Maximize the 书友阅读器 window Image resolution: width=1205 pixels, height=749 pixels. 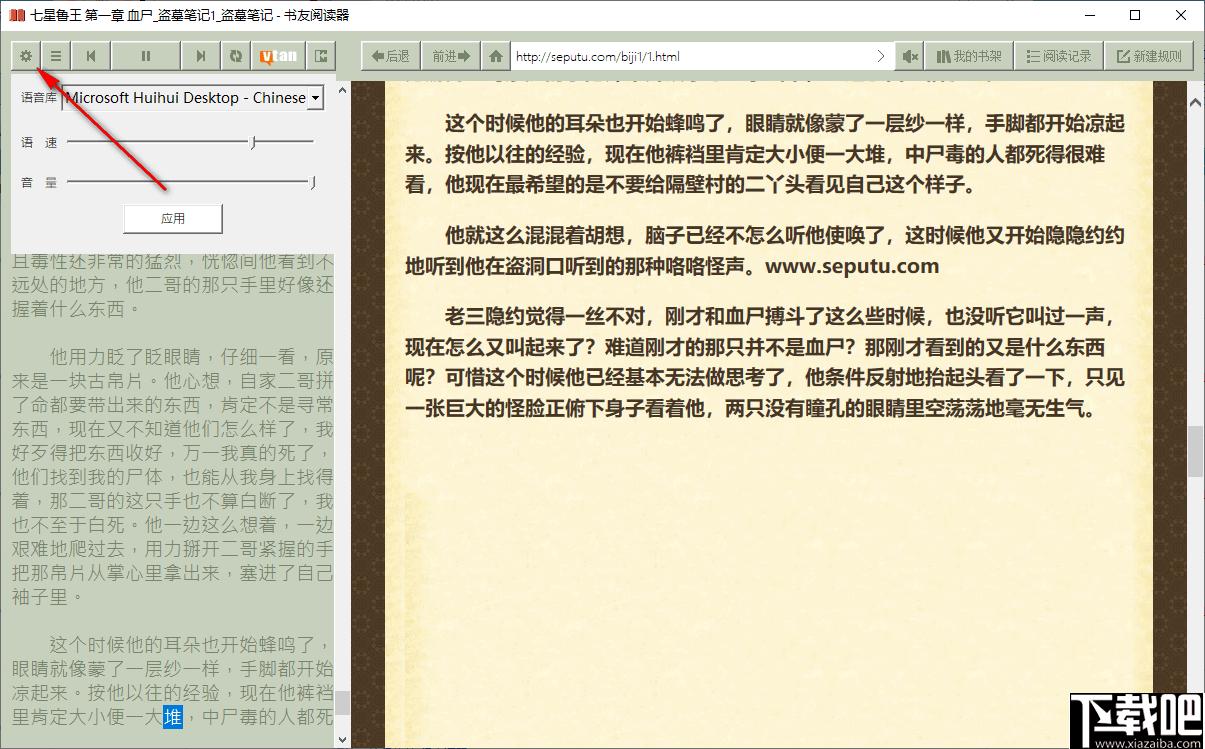tap(1135, 15)
